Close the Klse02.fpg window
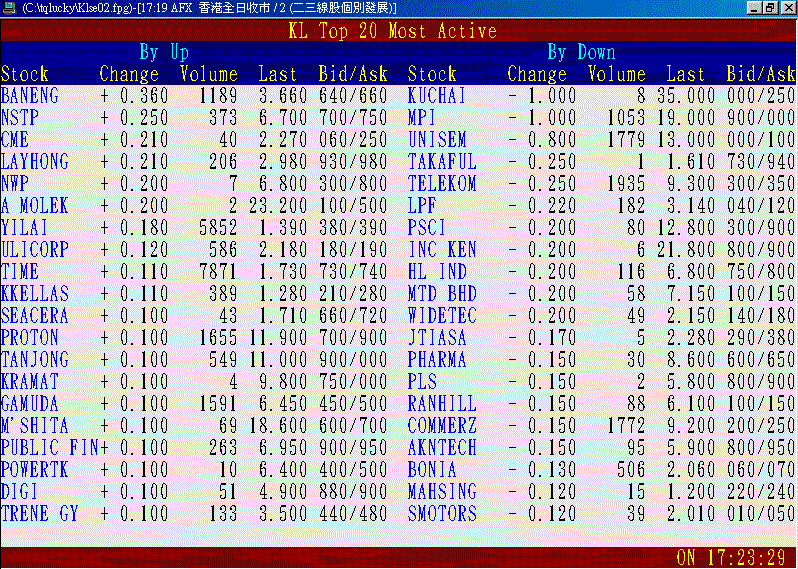This screenshot has width=798, height=569. tap(788, 8)
